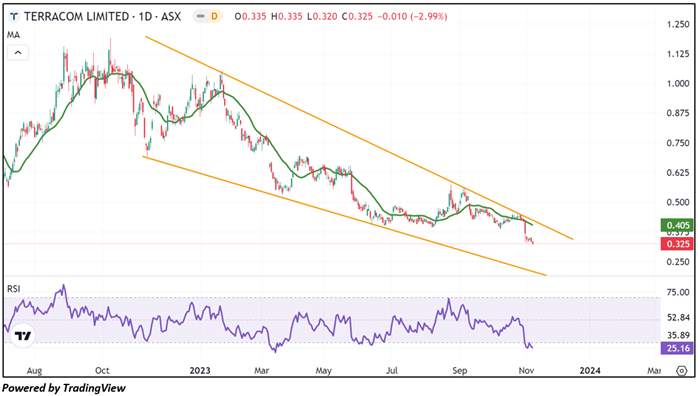Click the closing price C0.325 value
Image resolution: width=698 pixels, height=396 pixels.
[x=357, y=16]
